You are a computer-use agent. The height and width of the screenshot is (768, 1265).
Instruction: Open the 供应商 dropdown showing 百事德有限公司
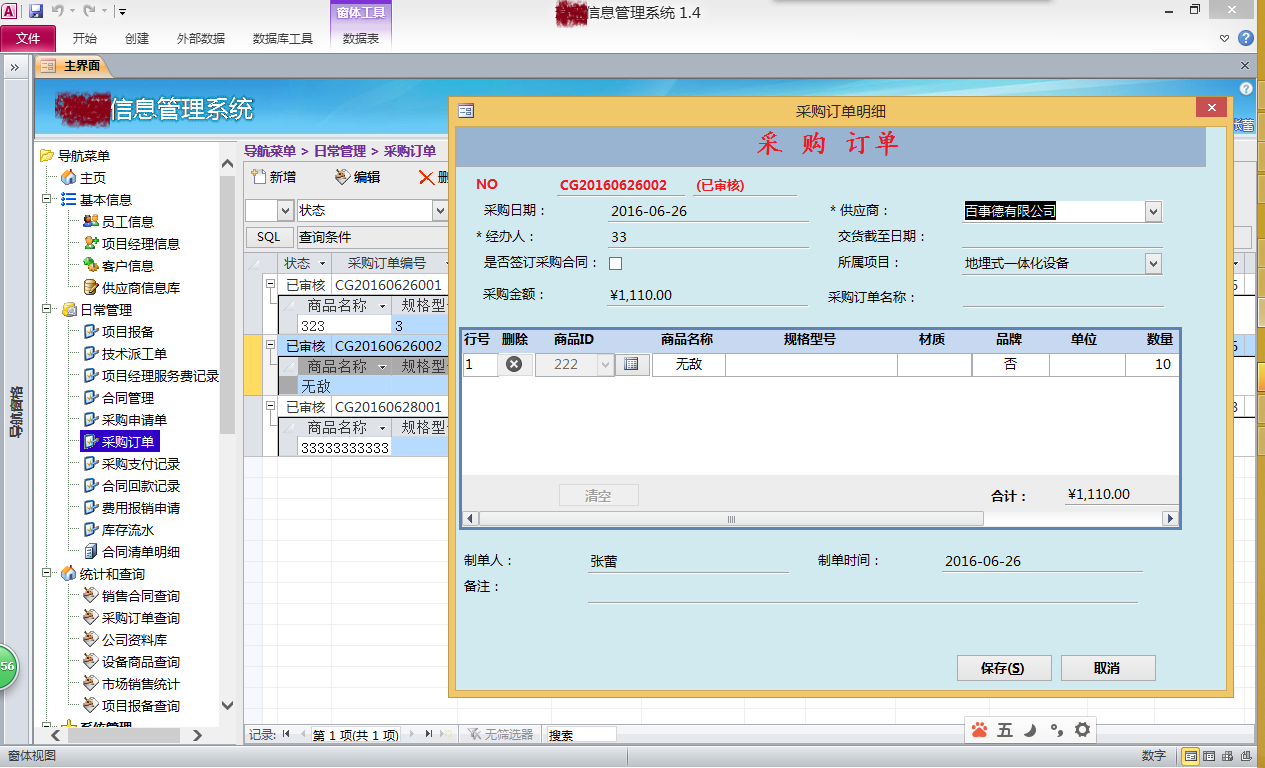[x=1153, y=212]
